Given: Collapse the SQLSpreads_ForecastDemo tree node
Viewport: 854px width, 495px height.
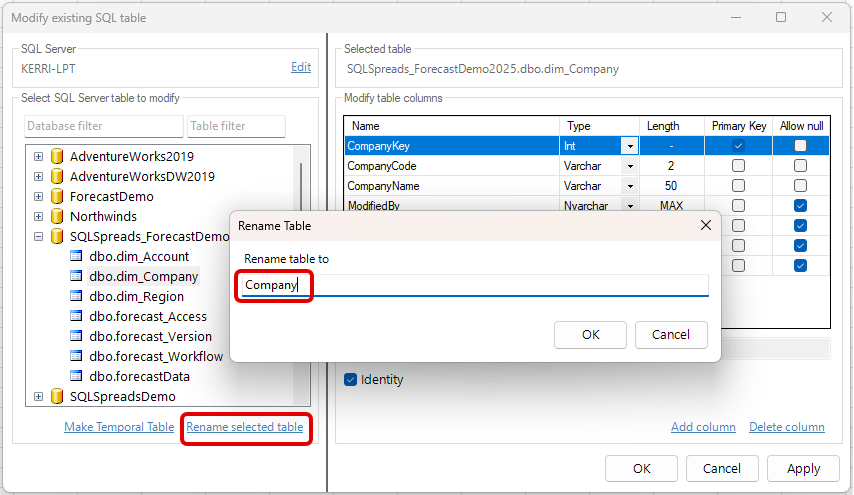Looking at the screenshot, I should (38, 236).
